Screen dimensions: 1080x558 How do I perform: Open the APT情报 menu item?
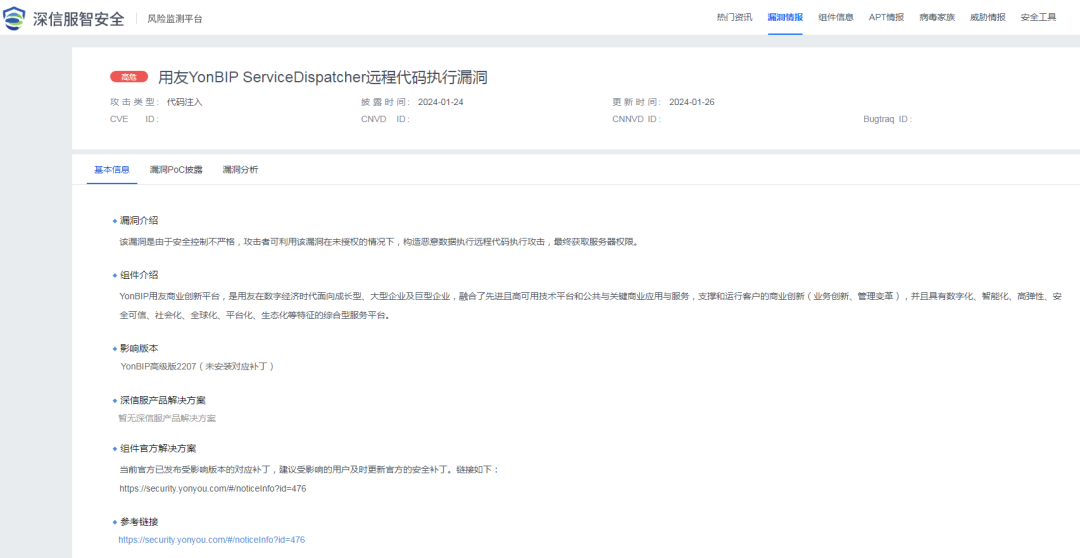[886, 17]
